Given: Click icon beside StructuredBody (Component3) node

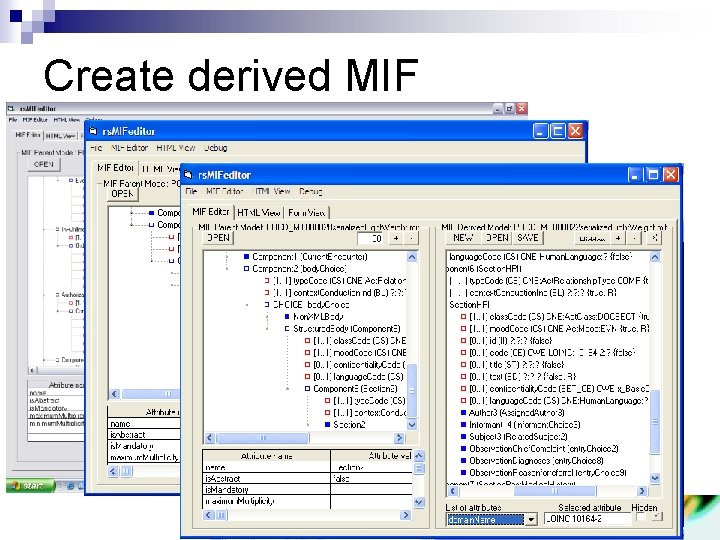Looking at the screenshot, I should [287, 328].
